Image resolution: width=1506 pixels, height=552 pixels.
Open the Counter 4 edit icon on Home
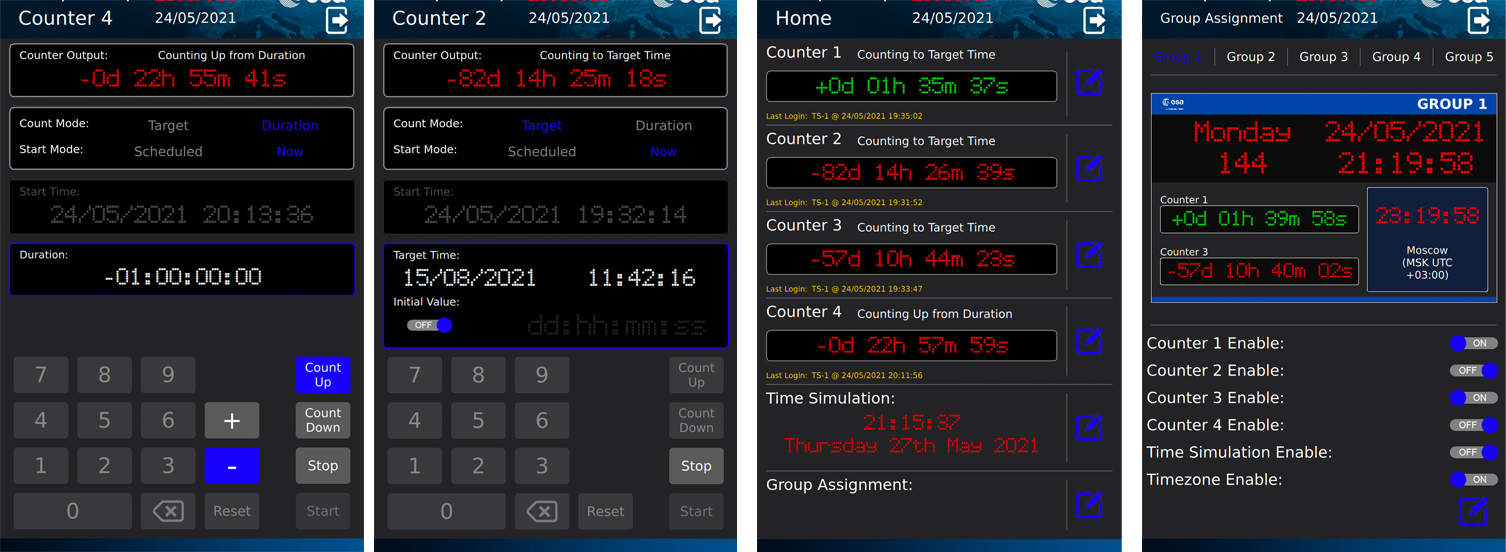click(1088, 342)
